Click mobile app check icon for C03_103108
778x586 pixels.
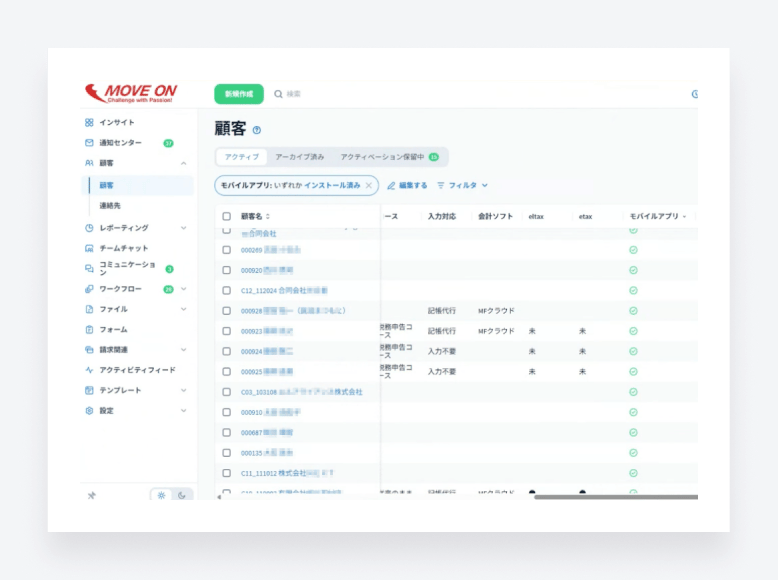click(x=633, y=392)
